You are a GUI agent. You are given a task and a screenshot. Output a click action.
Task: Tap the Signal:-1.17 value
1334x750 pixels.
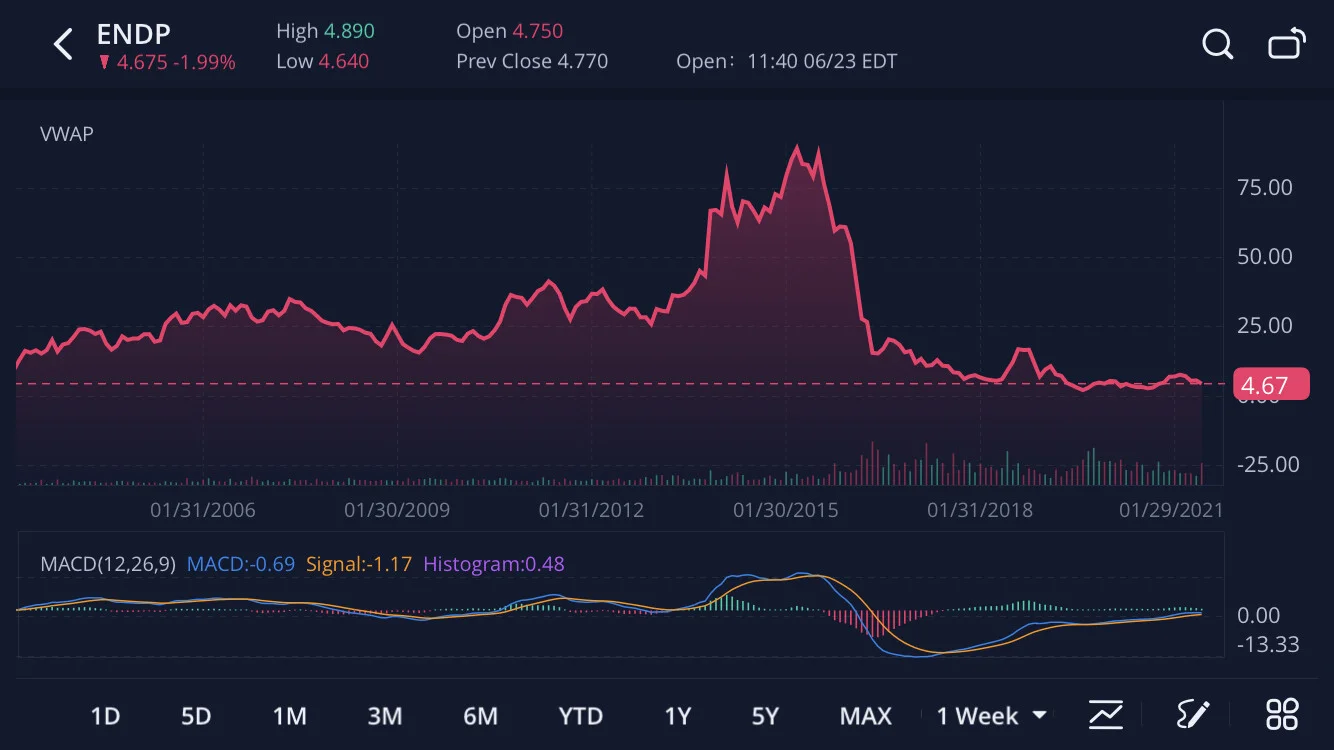tap(359, 564)
